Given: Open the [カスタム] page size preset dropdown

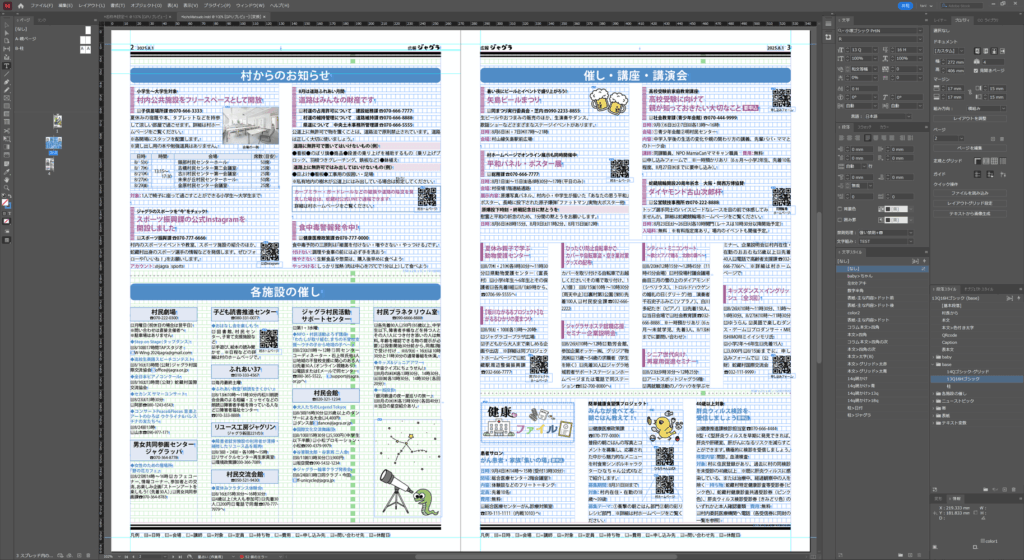Looking at the screenshot, I should 949,51.
